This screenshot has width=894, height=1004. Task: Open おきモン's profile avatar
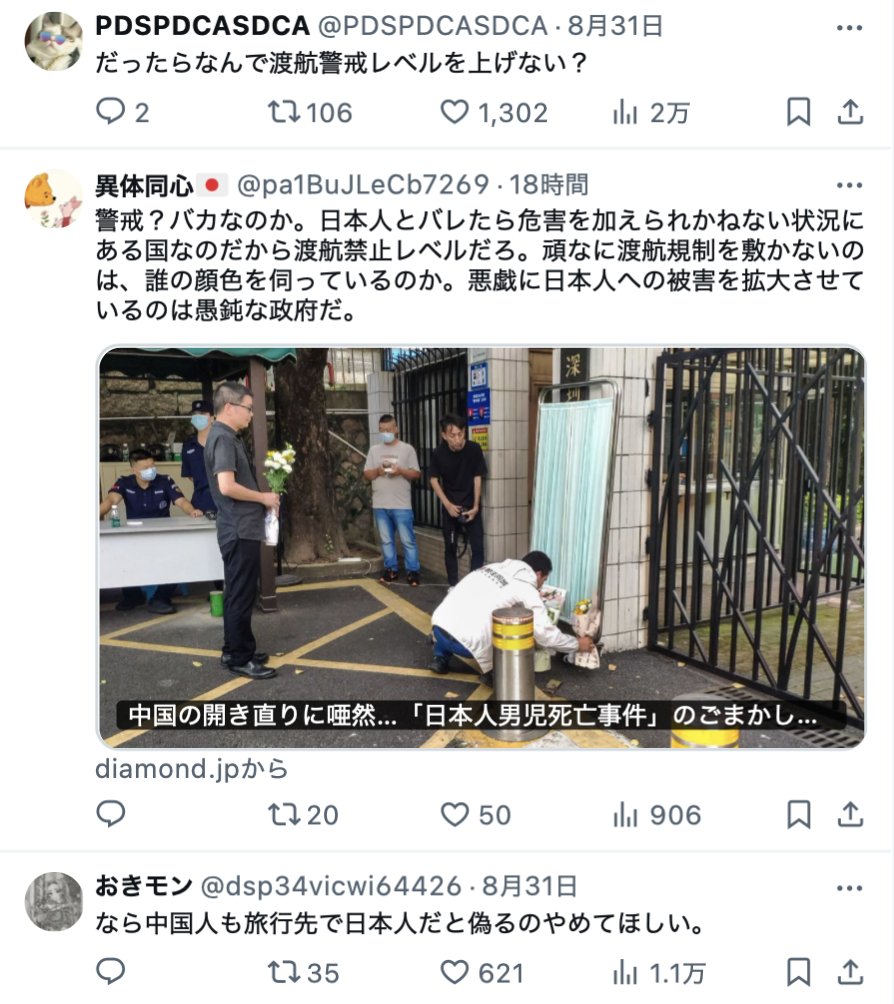pos(54,901)
